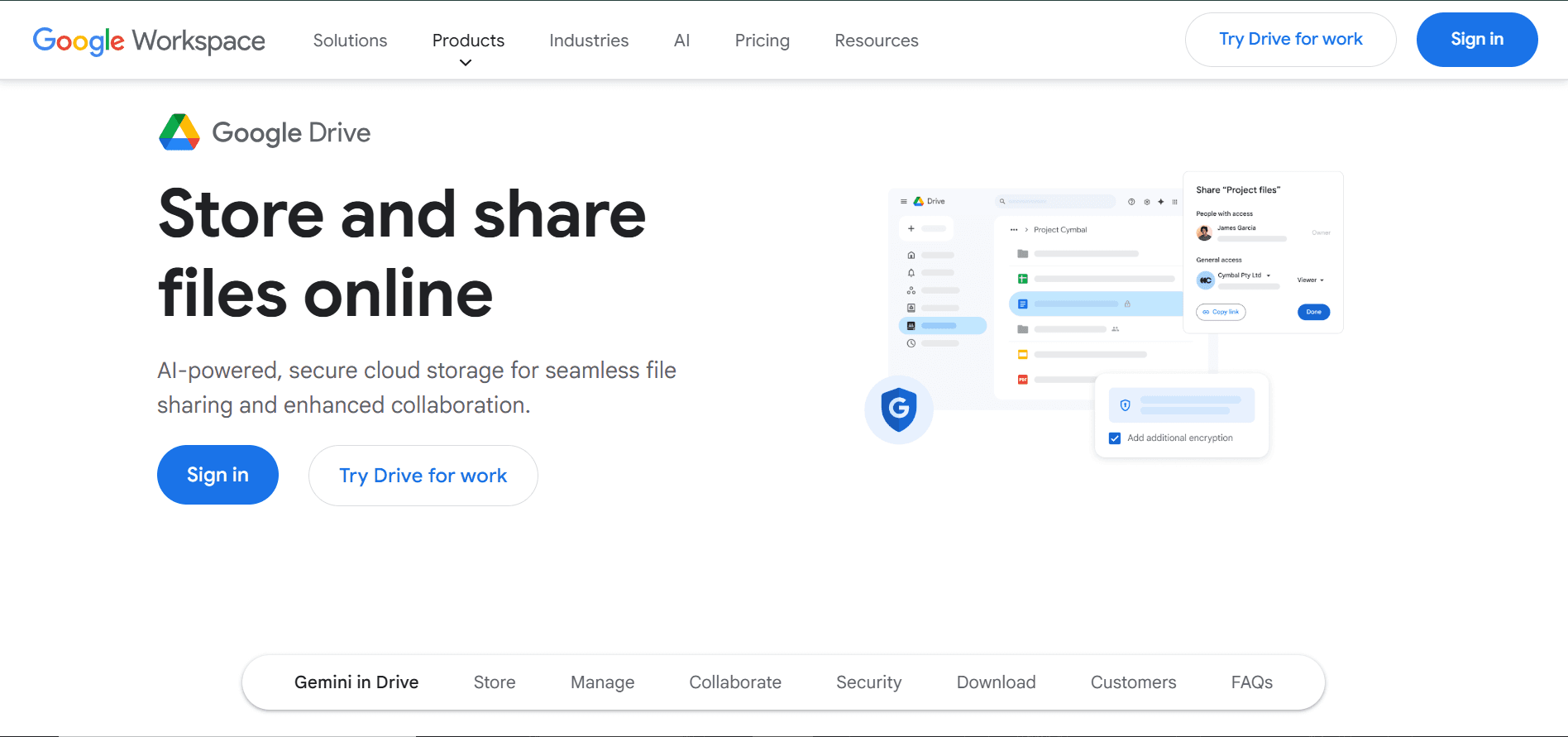Click the Share "Project files" dialog title

(1238, 190)
